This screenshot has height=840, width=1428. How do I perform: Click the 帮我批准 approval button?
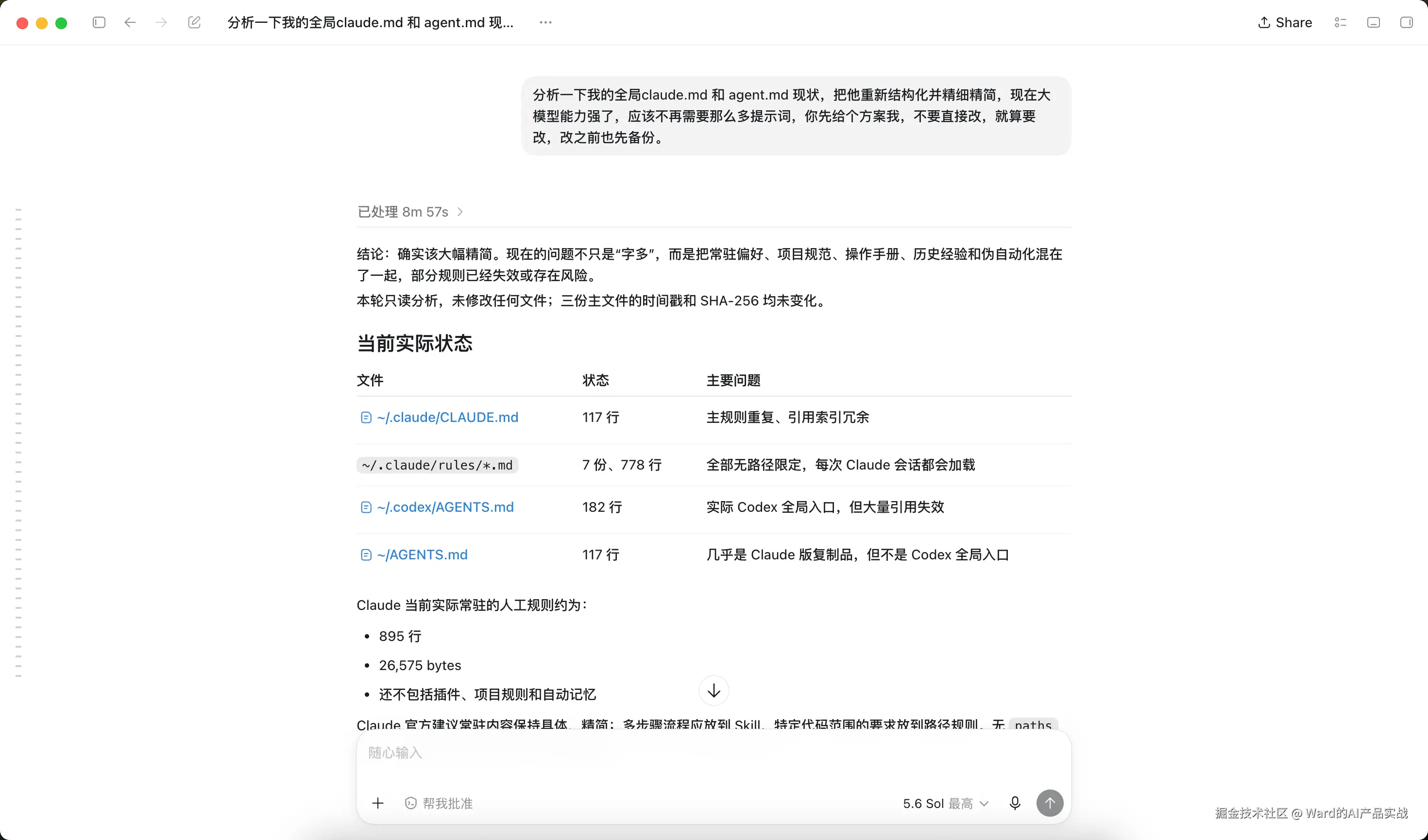439,803
